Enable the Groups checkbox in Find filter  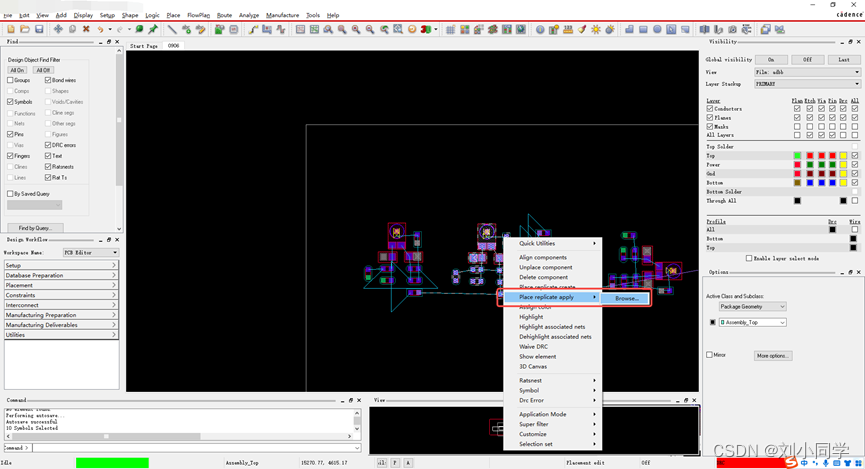click(11, 80)
